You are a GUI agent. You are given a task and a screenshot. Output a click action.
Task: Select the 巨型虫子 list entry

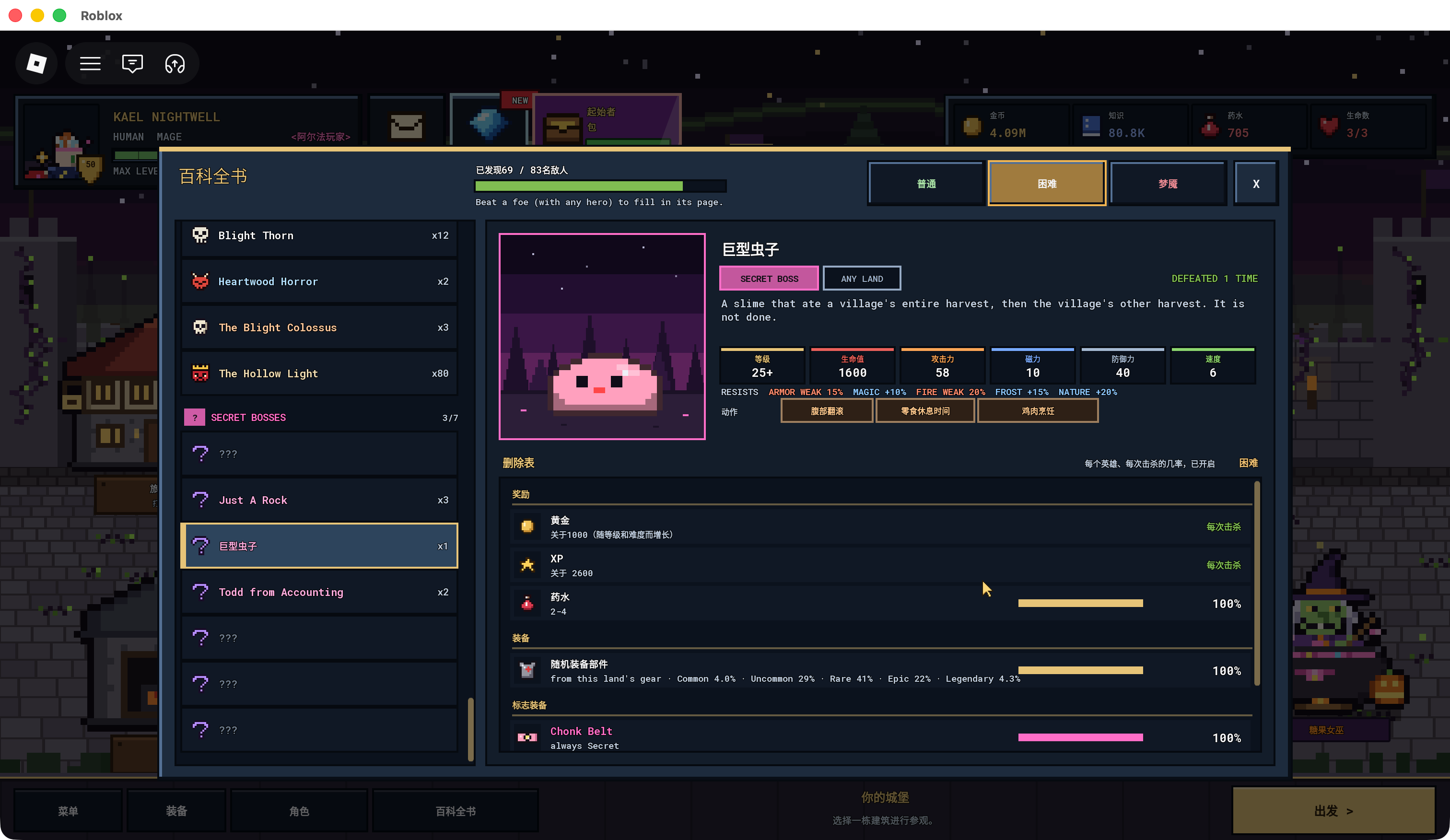click(x=319, y=546)
